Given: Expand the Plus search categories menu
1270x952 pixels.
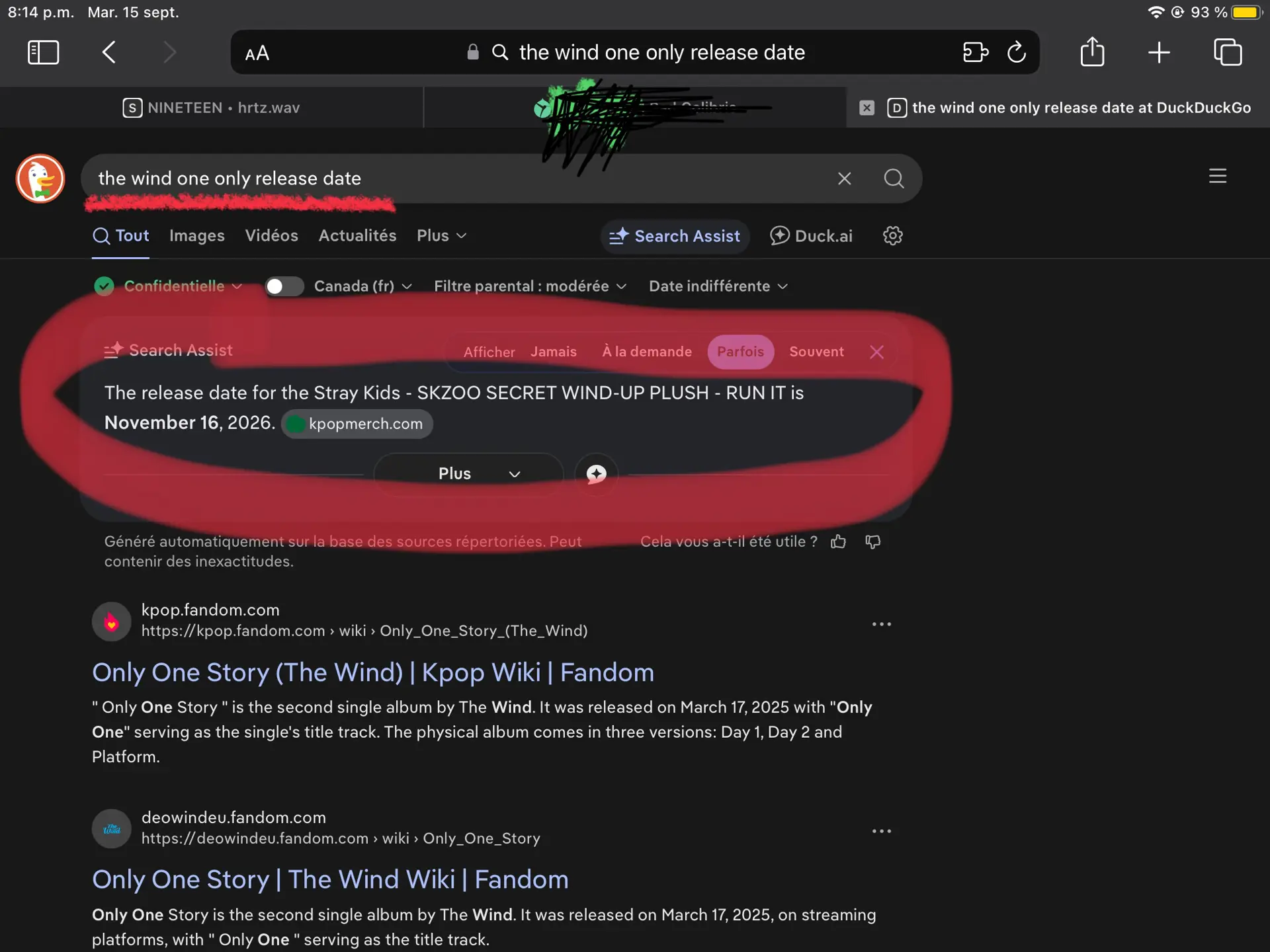Looking at the screenshot, I should click(441, 236).
